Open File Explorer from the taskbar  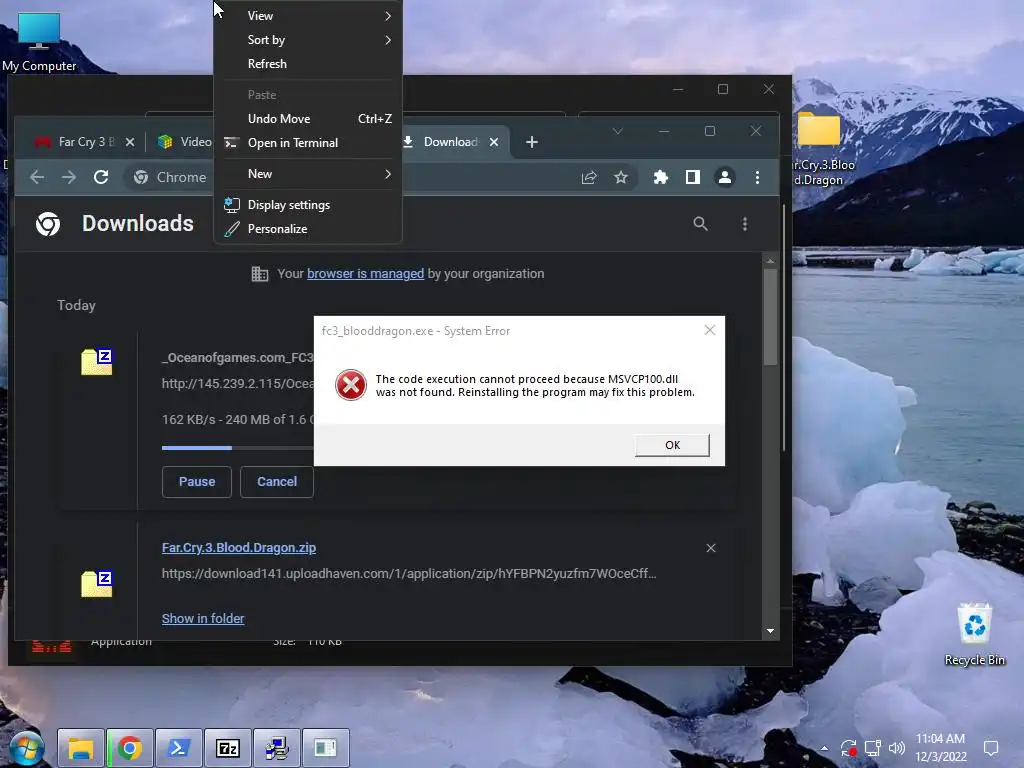pyautogui.click(x=81, y=748)
